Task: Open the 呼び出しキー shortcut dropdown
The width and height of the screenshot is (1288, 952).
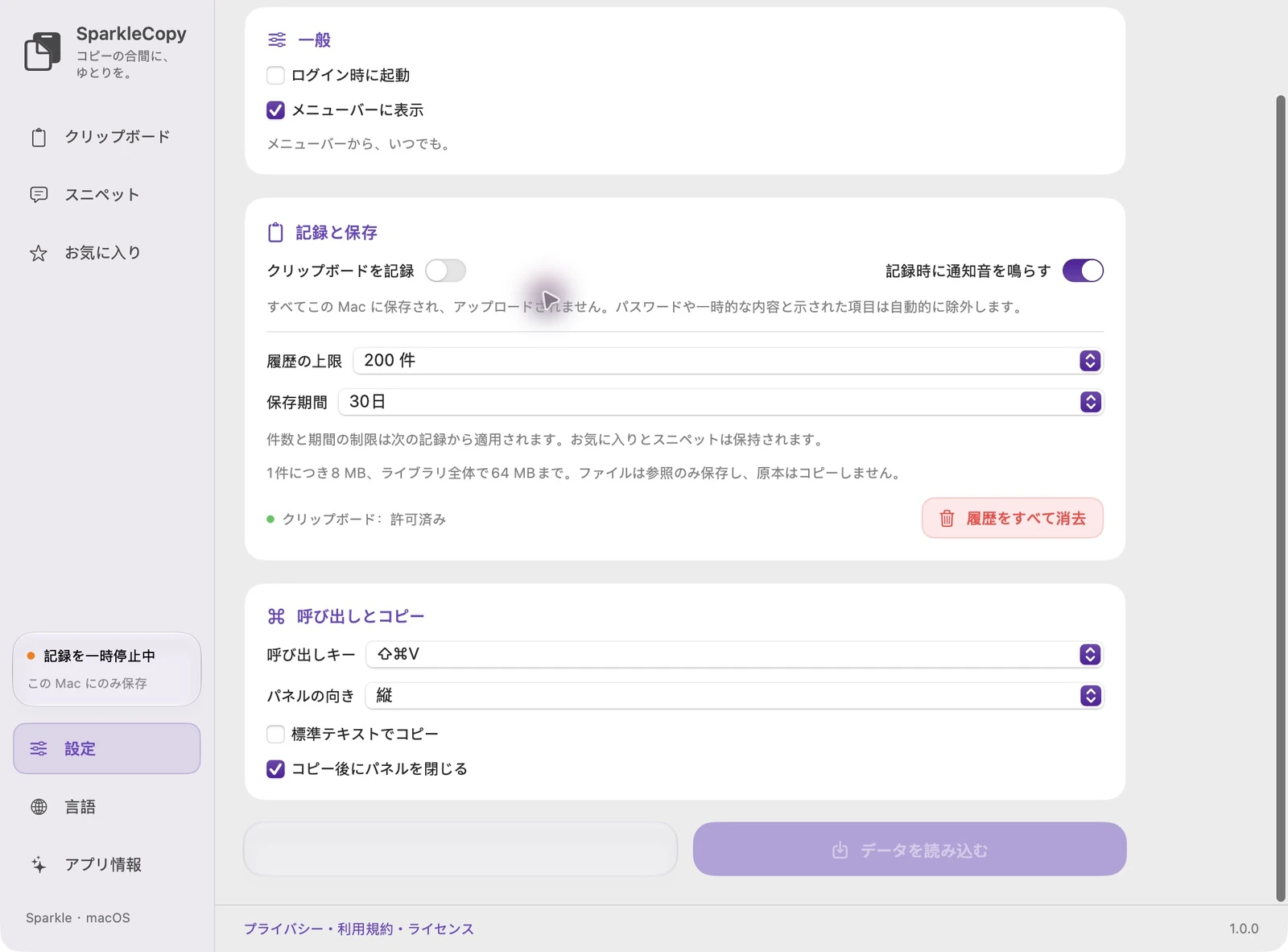Action: pos(734,655)
